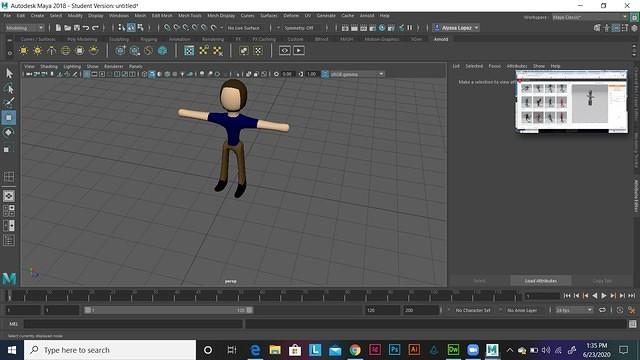The width and height of the screenshot is (640, 360).
Task: Open the viewport Shading menu
Action: click(x=49, y=66)
